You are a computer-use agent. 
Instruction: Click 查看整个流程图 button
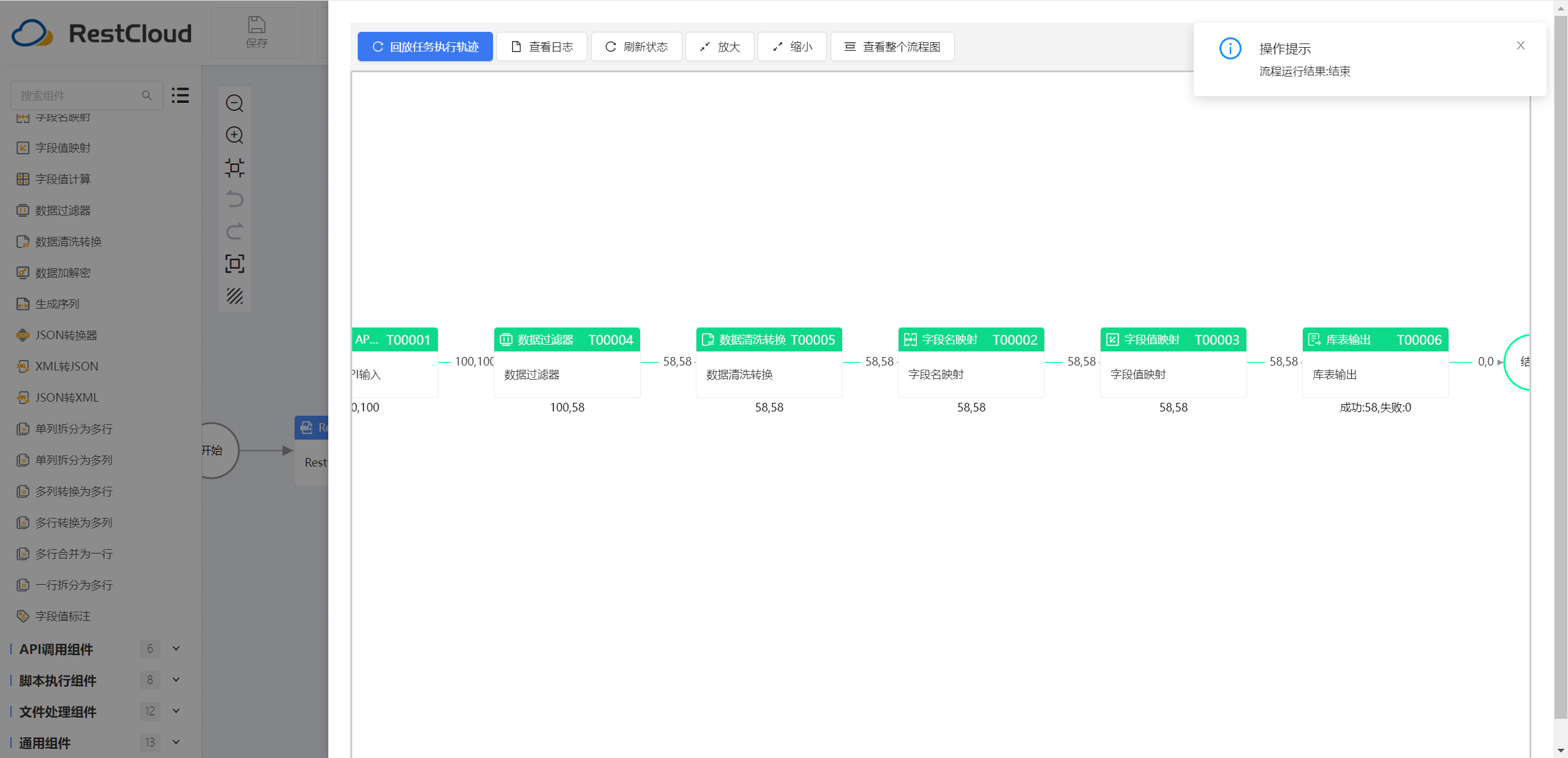tap(892, 47)
